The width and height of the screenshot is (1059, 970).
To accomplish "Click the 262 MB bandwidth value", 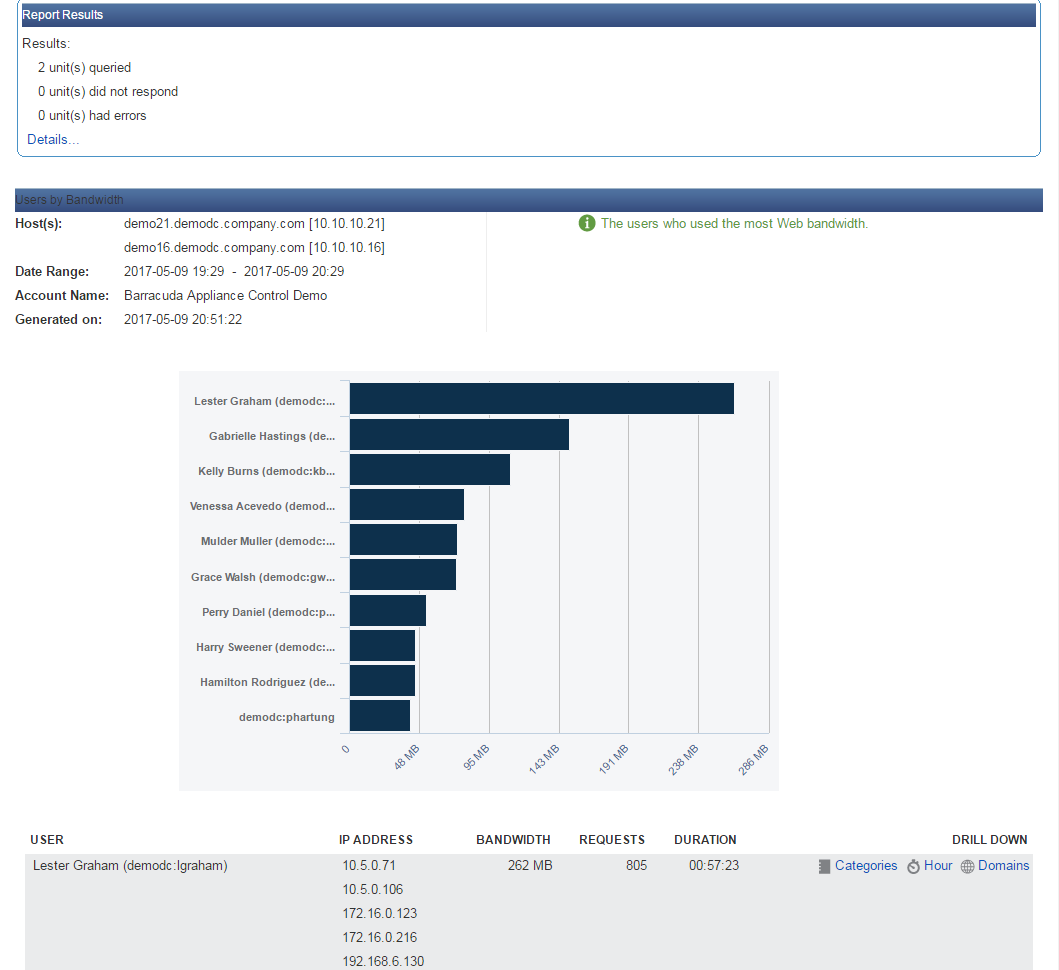I will 530,865.
